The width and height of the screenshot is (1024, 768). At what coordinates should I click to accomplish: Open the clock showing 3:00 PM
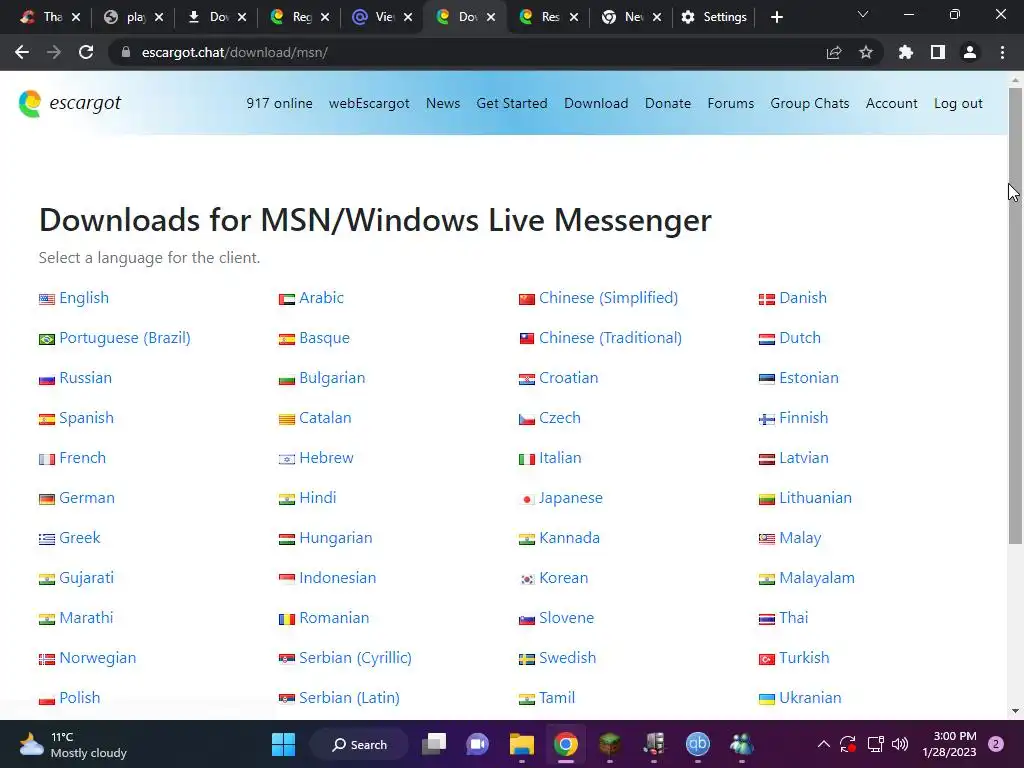(949, 744)
